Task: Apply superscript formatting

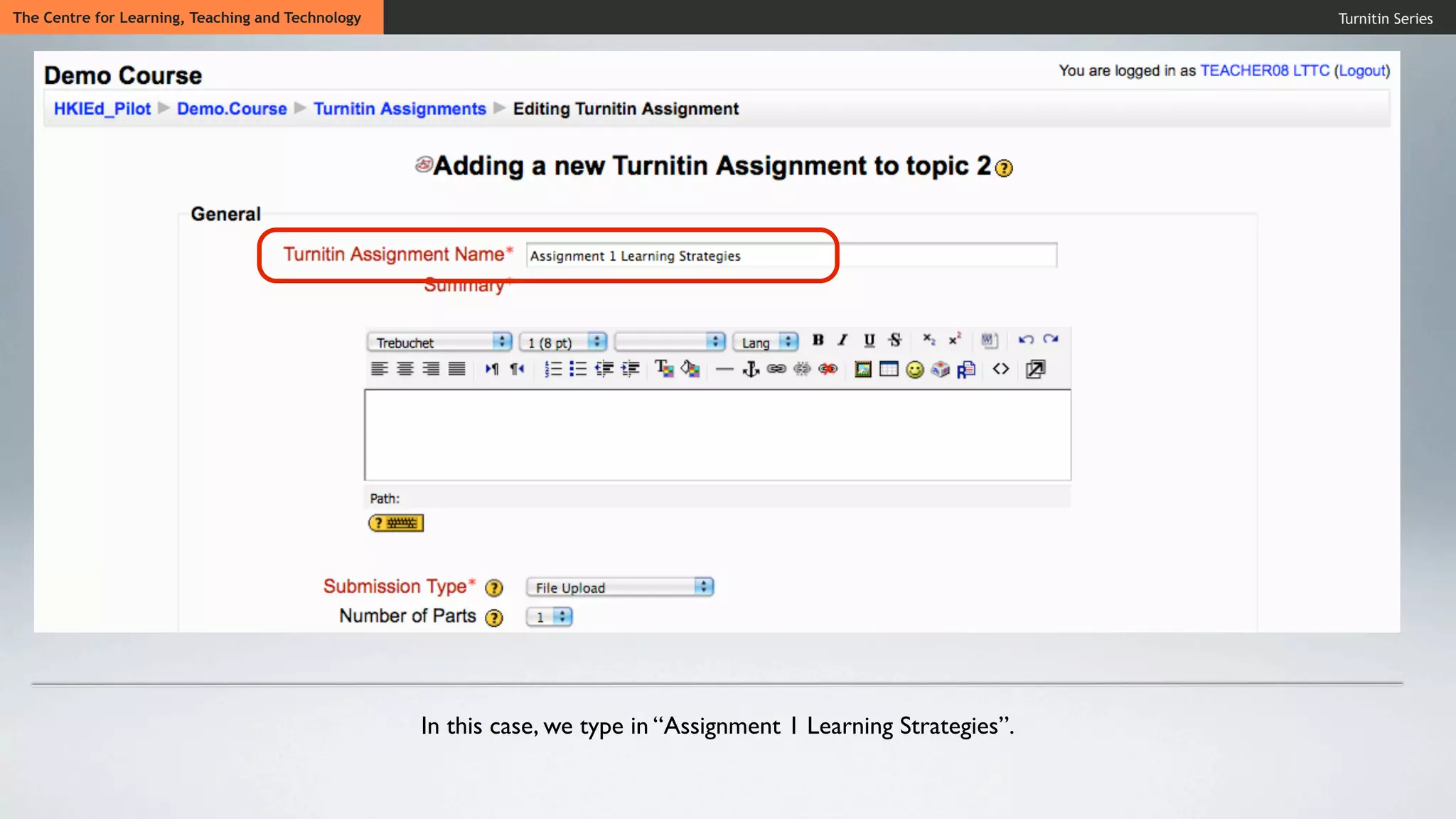Action: pyautogui.click(x=955, y=340)
